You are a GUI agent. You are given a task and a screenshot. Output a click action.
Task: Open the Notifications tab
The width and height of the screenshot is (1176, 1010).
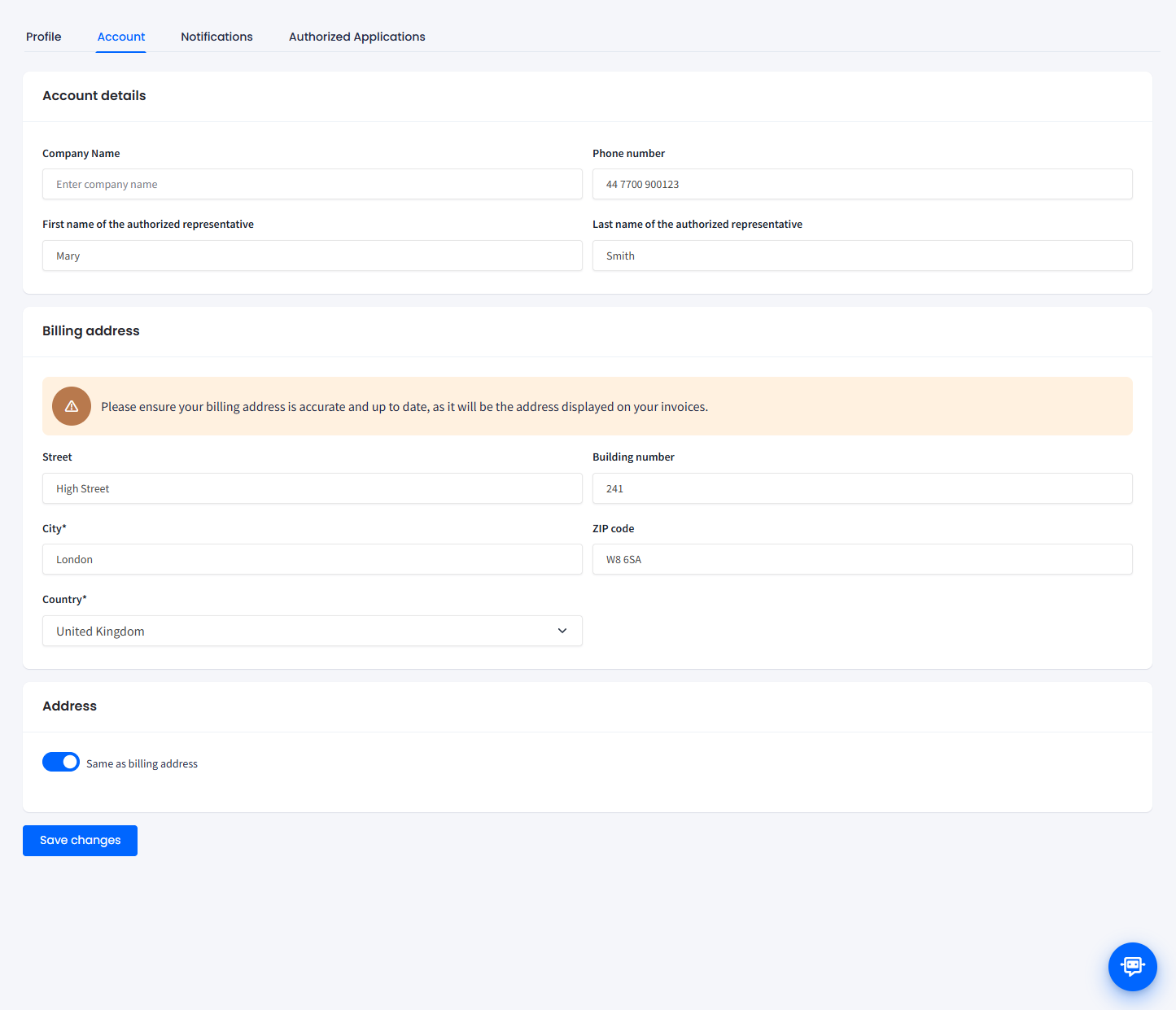click(x=216, y=37)
